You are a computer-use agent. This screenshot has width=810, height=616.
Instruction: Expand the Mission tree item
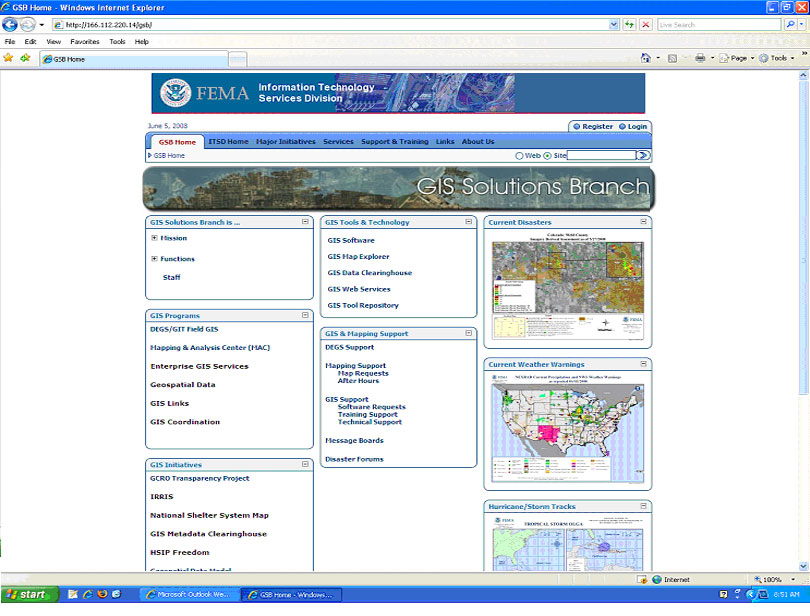tap(154, 238)
